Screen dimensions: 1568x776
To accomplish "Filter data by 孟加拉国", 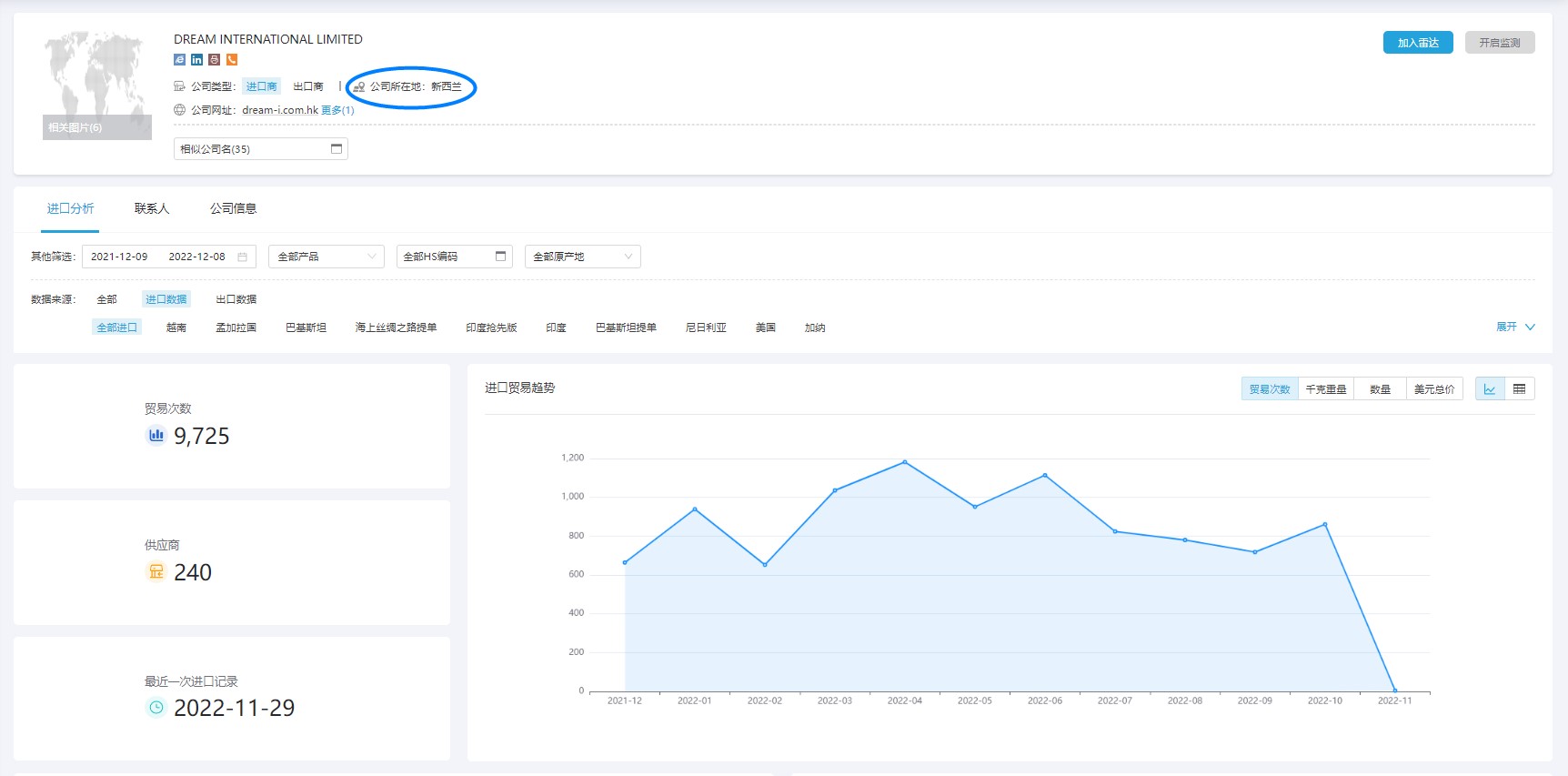I will [x=236, y=328].
